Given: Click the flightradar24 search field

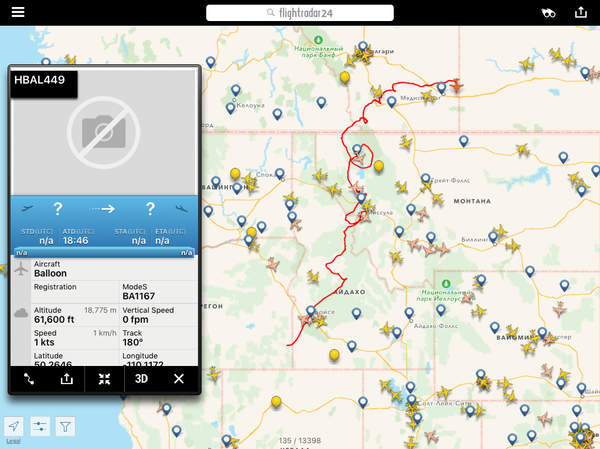Looking at the screenshot, I should pos(300,13).
